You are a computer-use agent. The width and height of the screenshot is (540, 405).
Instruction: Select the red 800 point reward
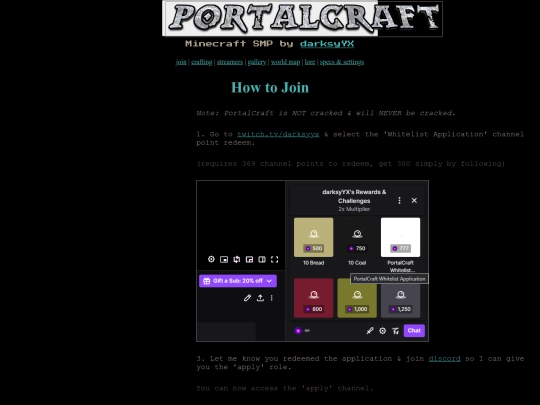(313, 298)
